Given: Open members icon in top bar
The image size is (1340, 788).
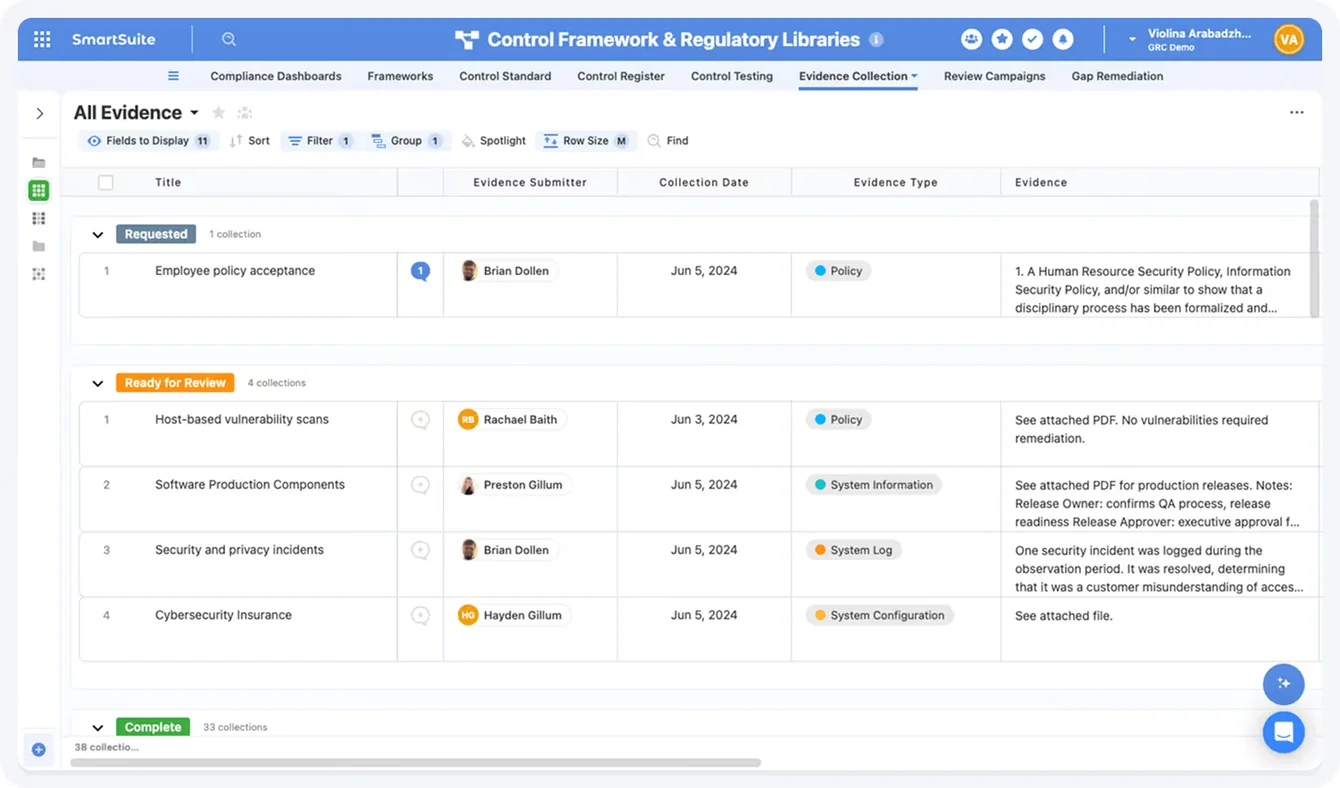Looking at the screenshot, I should pyautogui.click(x=971, y=39).
